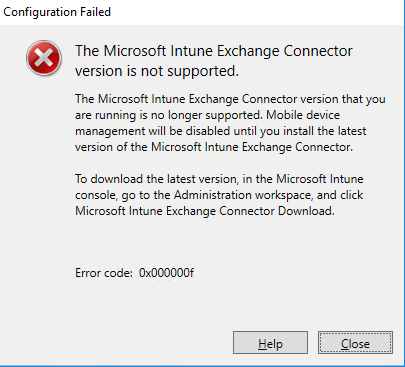The width and height of the screenshot is (405, 367).
Task: Click the line 'management will be disabled until you install'
Action: pyautogui.click(x=221, y=131)
